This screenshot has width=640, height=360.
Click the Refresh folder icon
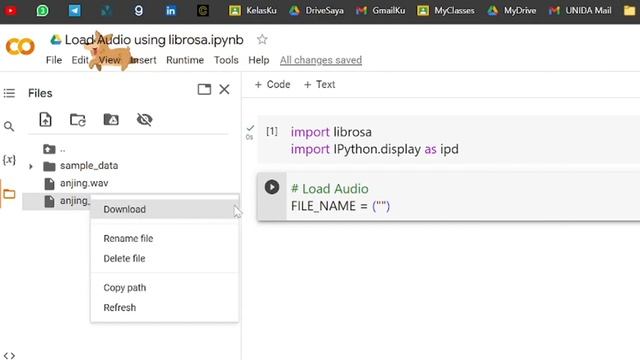tap(78, 120)
